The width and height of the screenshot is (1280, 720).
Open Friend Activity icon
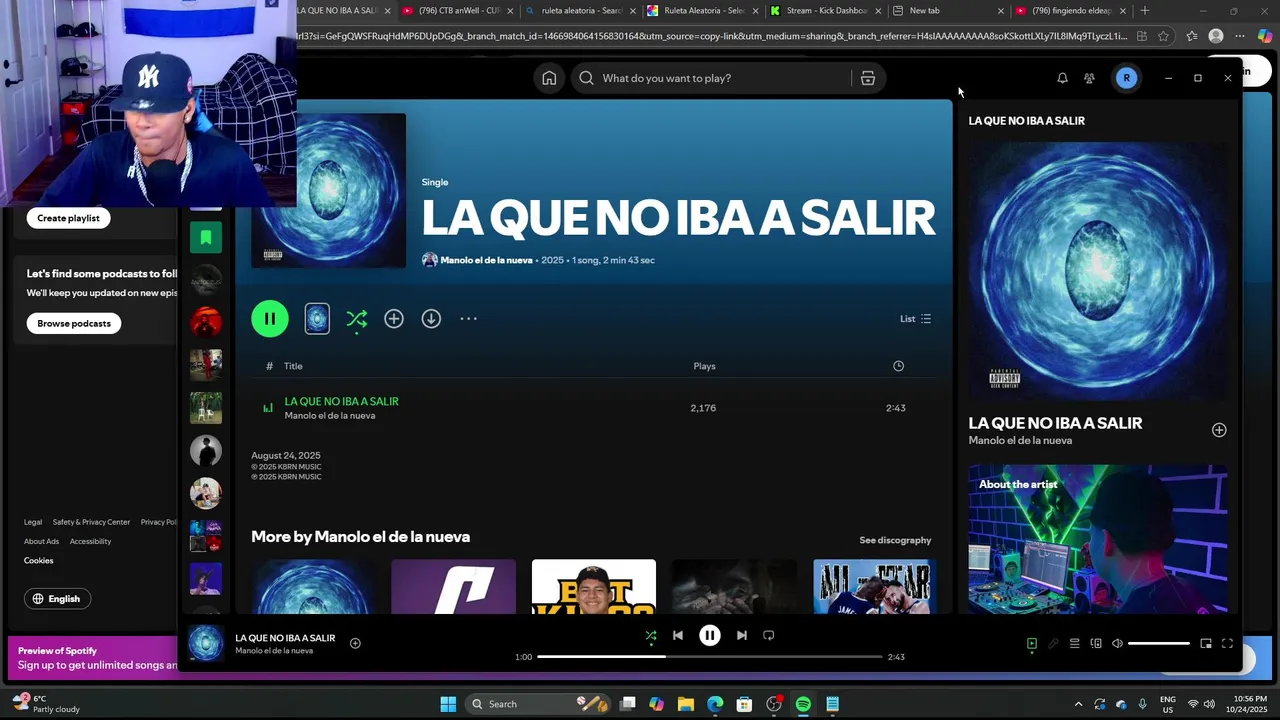tap(1089, 78)
